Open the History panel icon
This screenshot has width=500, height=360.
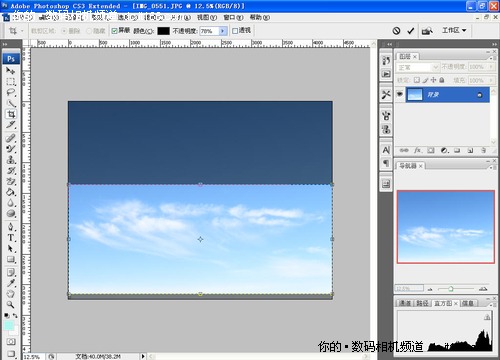tap(386, 61)
